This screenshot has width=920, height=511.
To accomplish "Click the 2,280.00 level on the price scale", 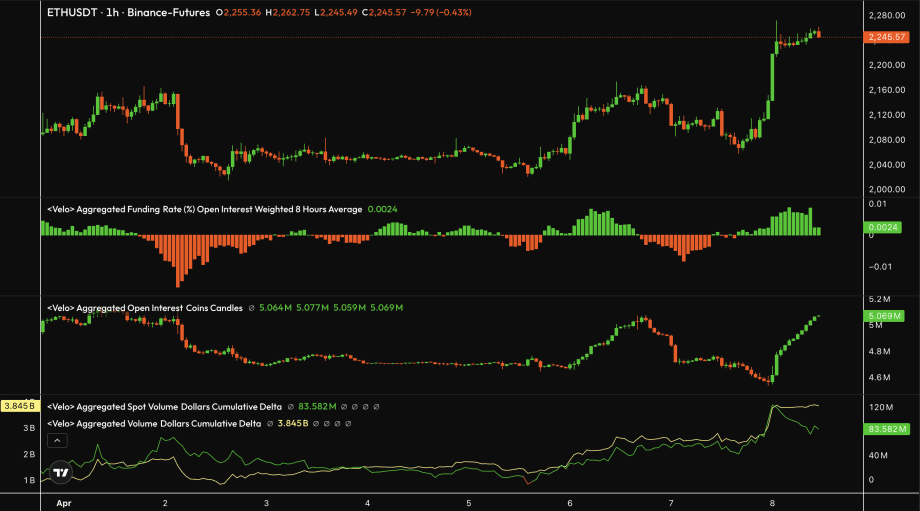I will 887,15.
